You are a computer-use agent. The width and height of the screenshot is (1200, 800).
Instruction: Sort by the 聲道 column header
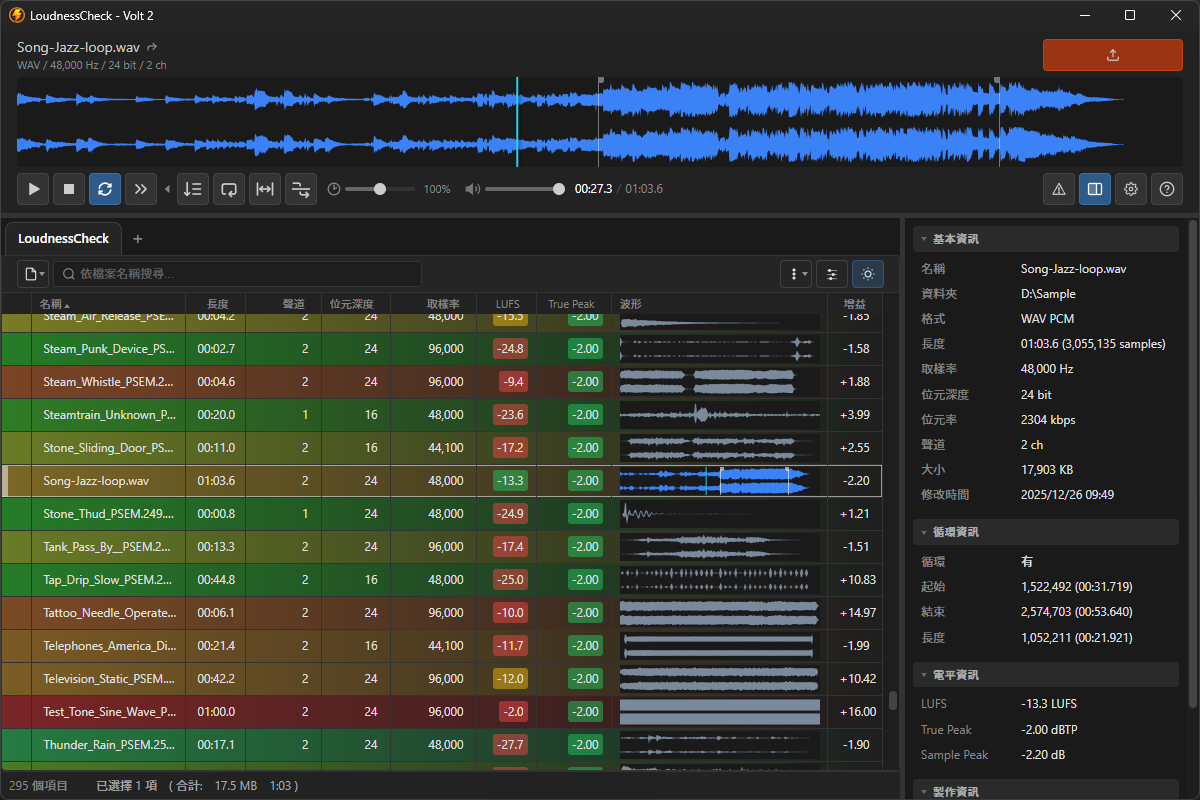(x=283, y=304)
